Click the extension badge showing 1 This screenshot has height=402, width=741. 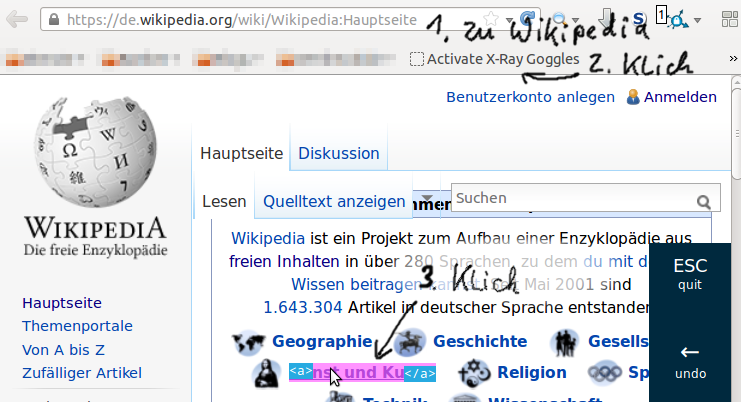click(x=661, y=15)
